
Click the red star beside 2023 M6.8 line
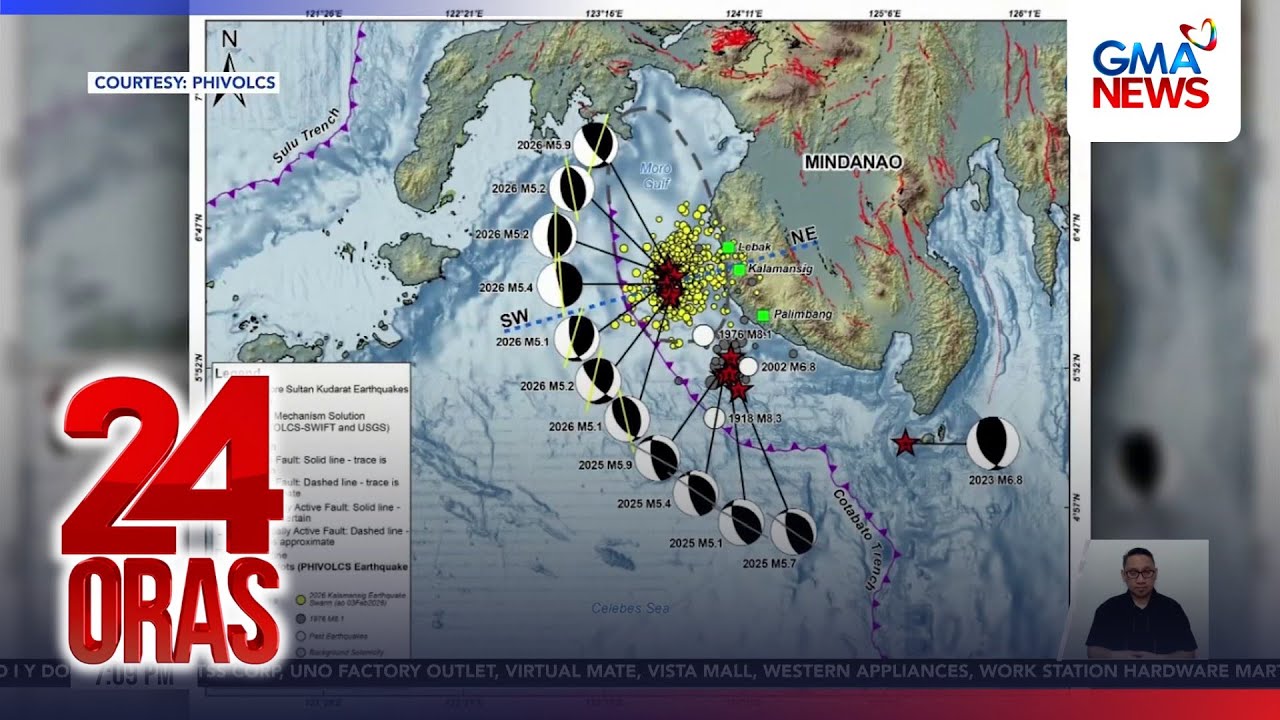tap(905, 443)
